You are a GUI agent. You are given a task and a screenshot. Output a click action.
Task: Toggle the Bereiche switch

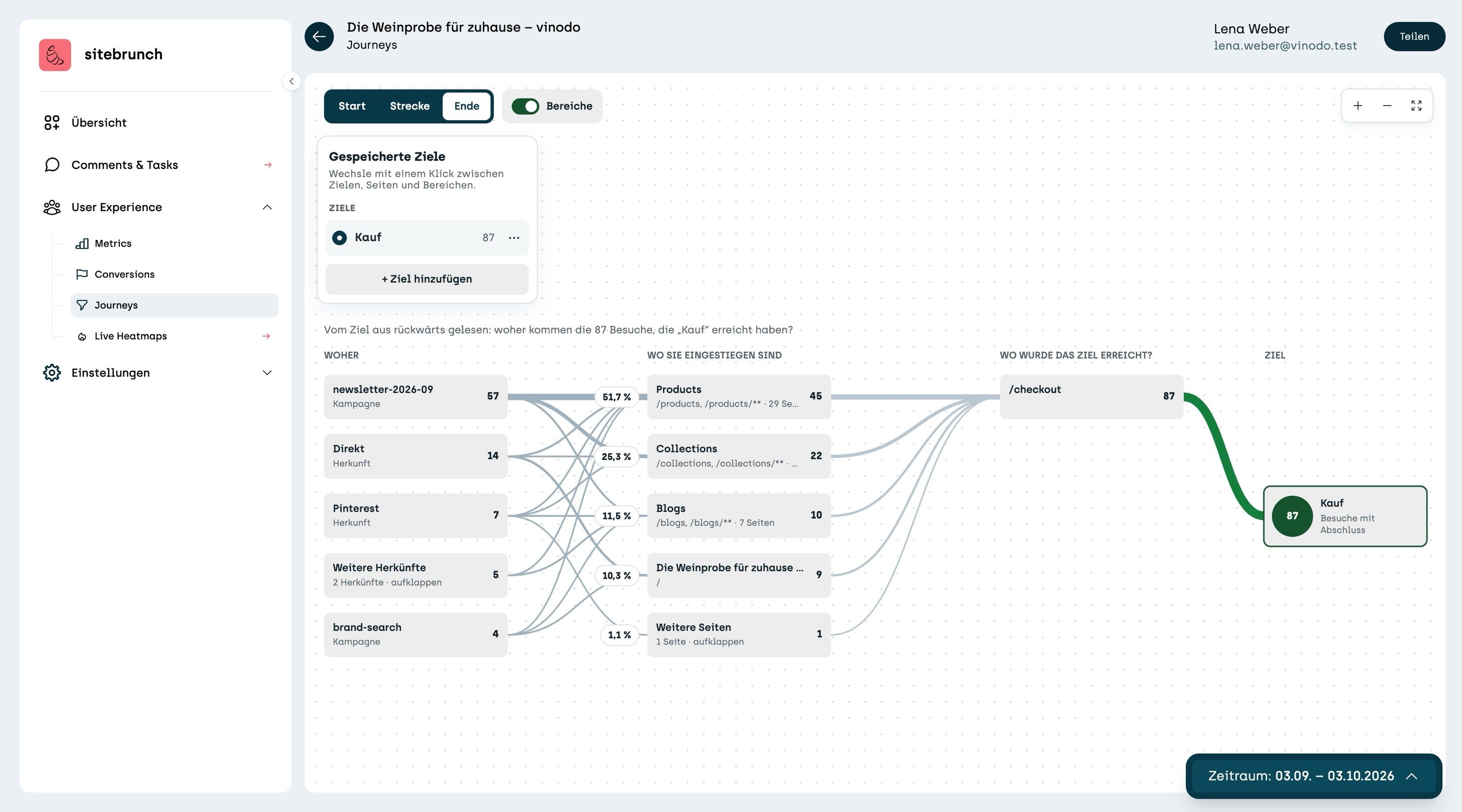point(525,106)
